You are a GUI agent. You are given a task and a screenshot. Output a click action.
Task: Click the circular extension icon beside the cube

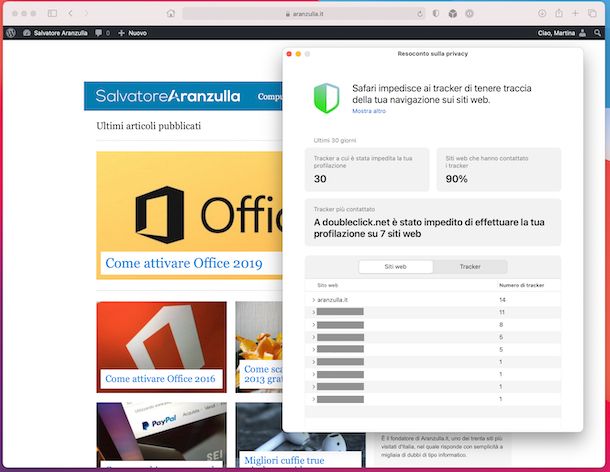pos(469,14)
